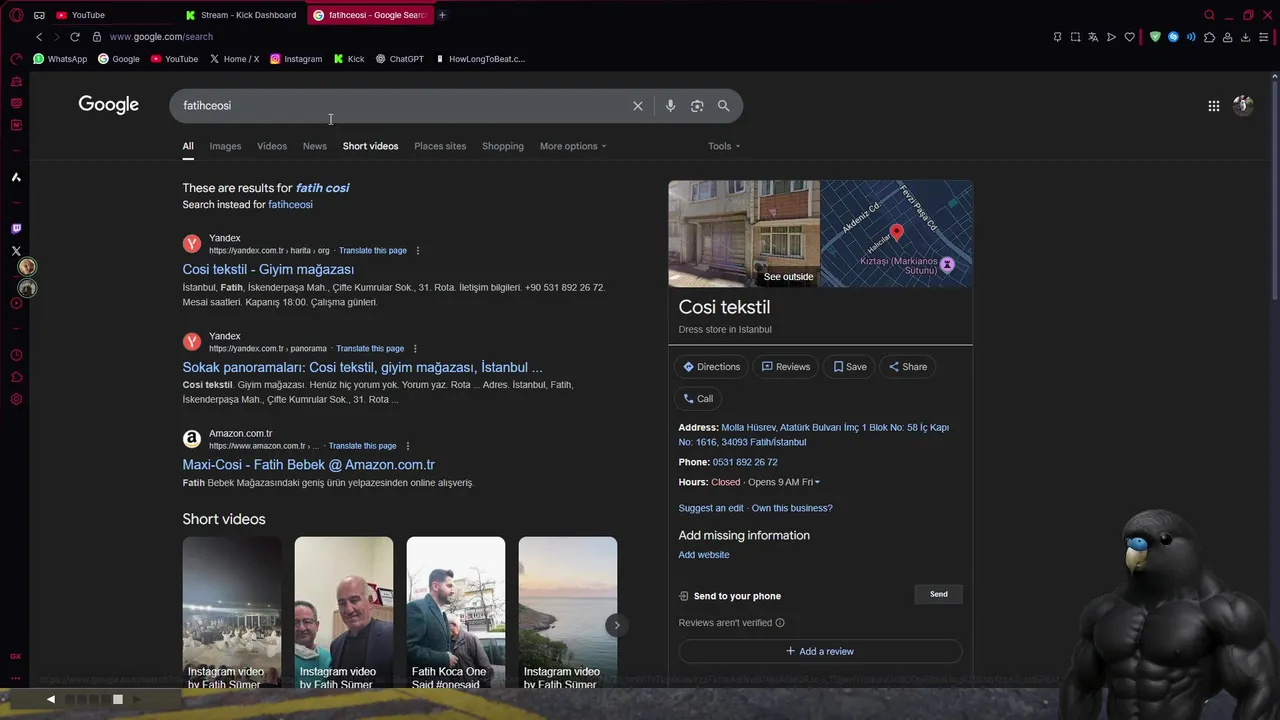1280x720 pixels.
Task: Open the AdGuard green shield extension
Action: tap(1155, 37)
